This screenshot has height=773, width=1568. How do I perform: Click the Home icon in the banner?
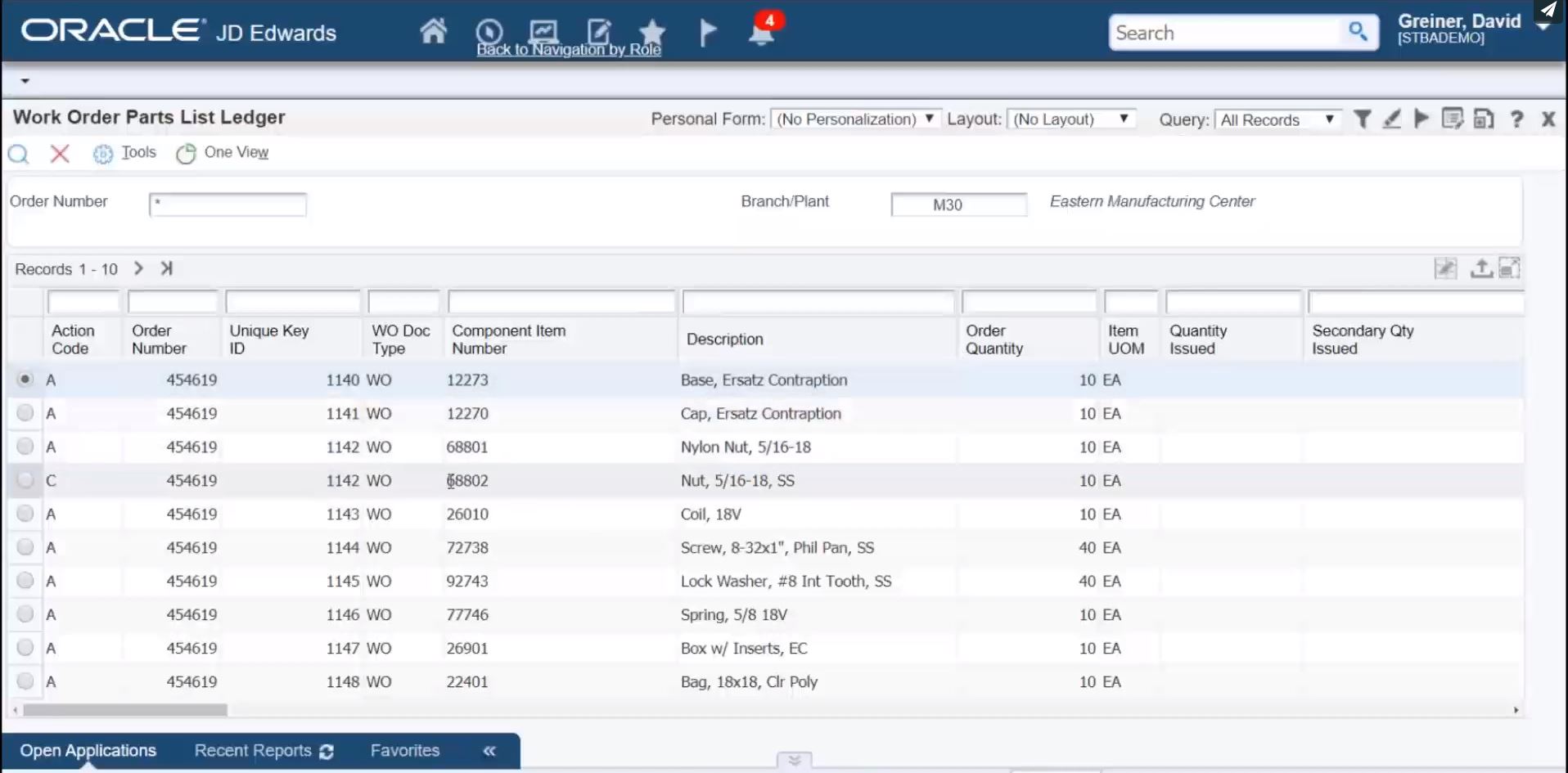coord(433,31)
